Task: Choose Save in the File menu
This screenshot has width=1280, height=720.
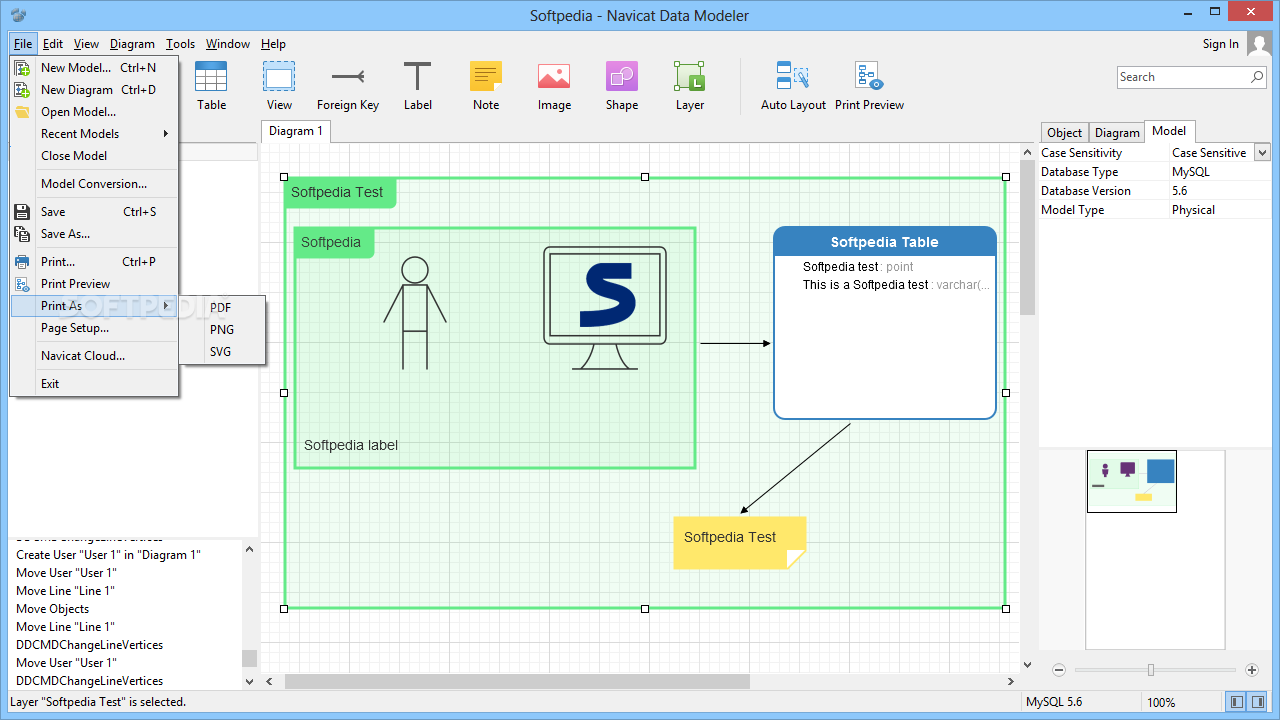Action: click(x=94, y=212)
